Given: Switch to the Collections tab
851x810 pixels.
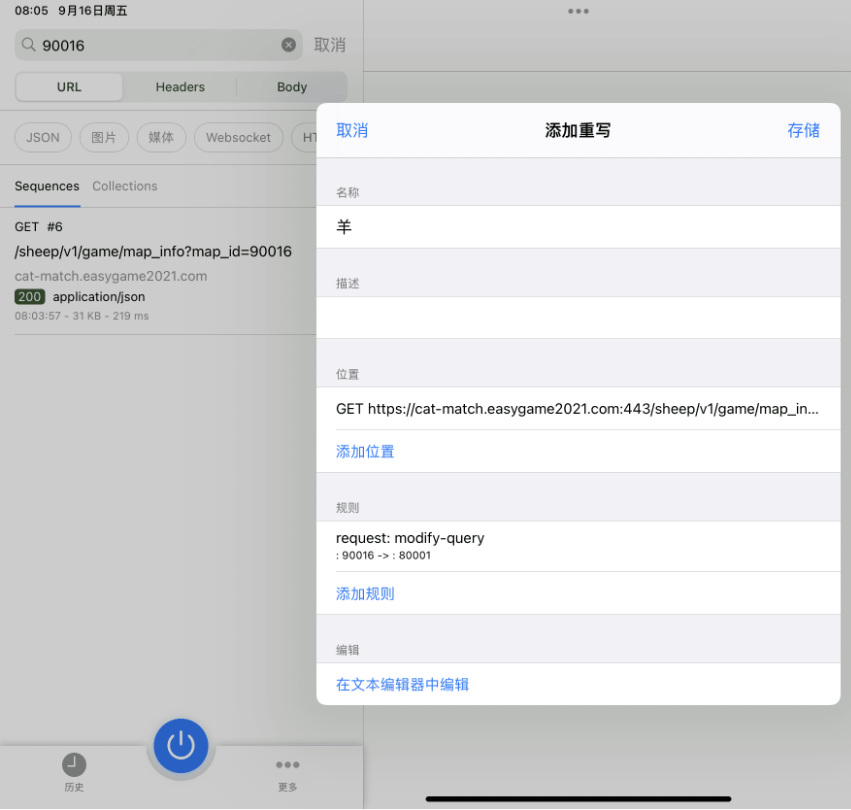Looking at the screenshot, I should tap(124, 186).
